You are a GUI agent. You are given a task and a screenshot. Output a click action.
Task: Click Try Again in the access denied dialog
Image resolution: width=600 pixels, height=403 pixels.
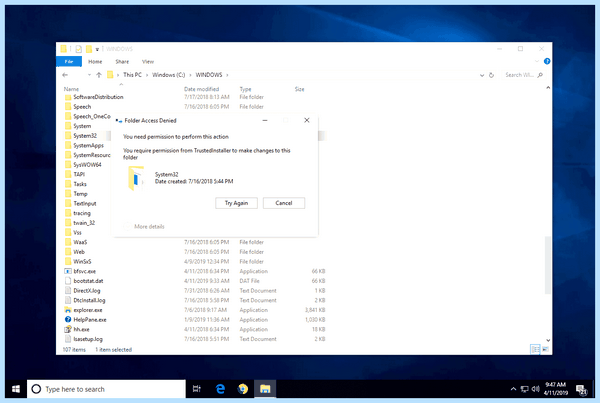[x=236, y=203]
